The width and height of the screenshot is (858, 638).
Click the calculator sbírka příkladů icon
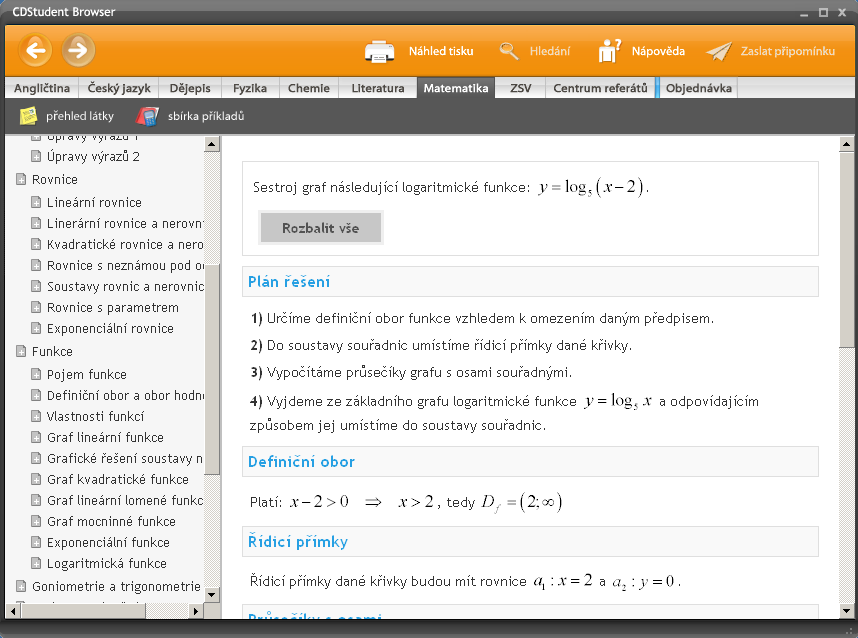pyautogui.click(x=147, y=116)
